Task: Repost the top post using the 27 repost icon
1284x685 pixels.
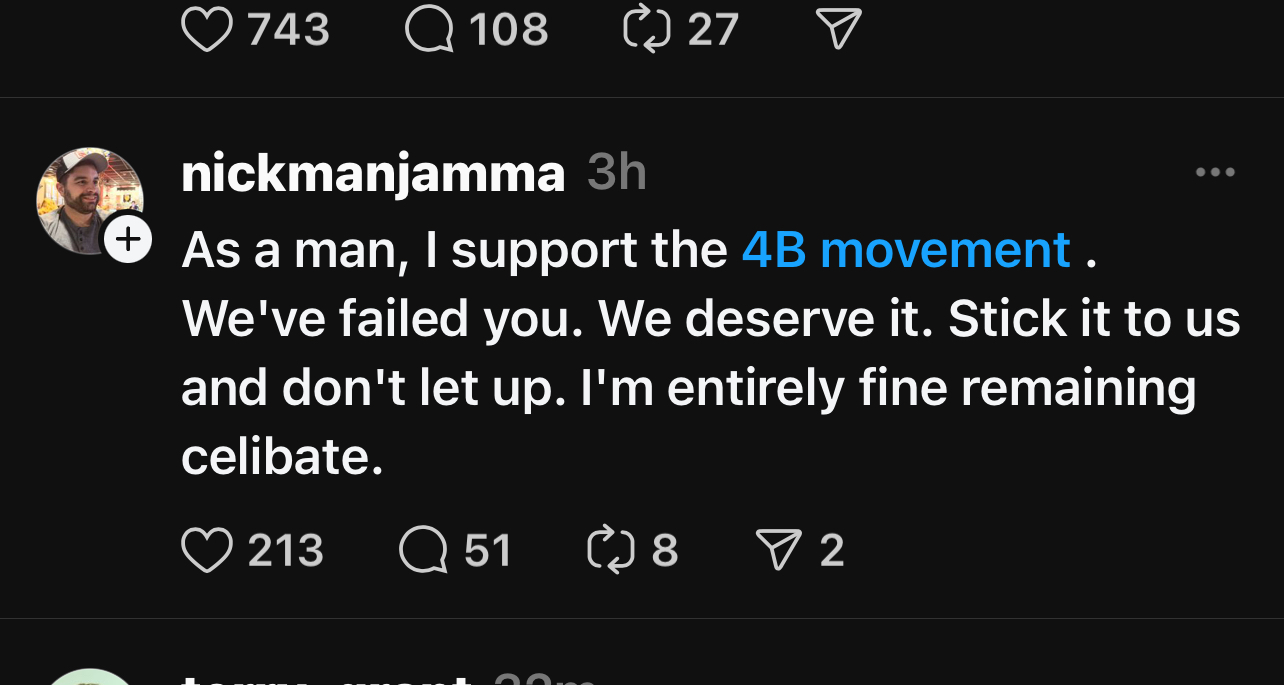Action: click(646, 29)
